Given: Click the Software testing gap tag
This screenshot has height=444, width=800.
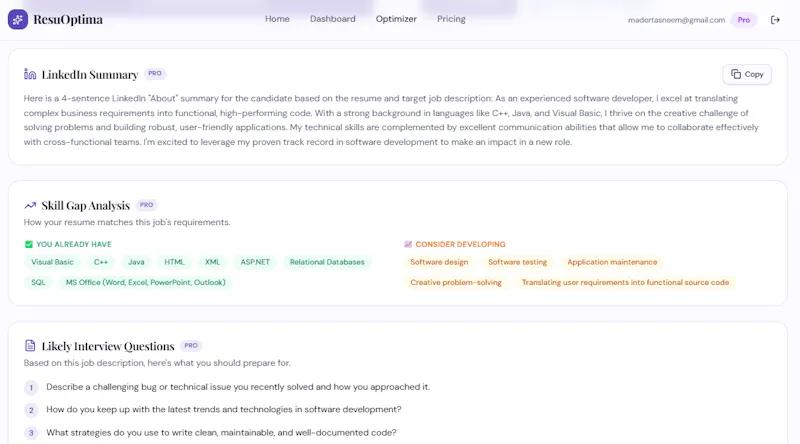Looking at the screenshot, I should pos(517,262).
